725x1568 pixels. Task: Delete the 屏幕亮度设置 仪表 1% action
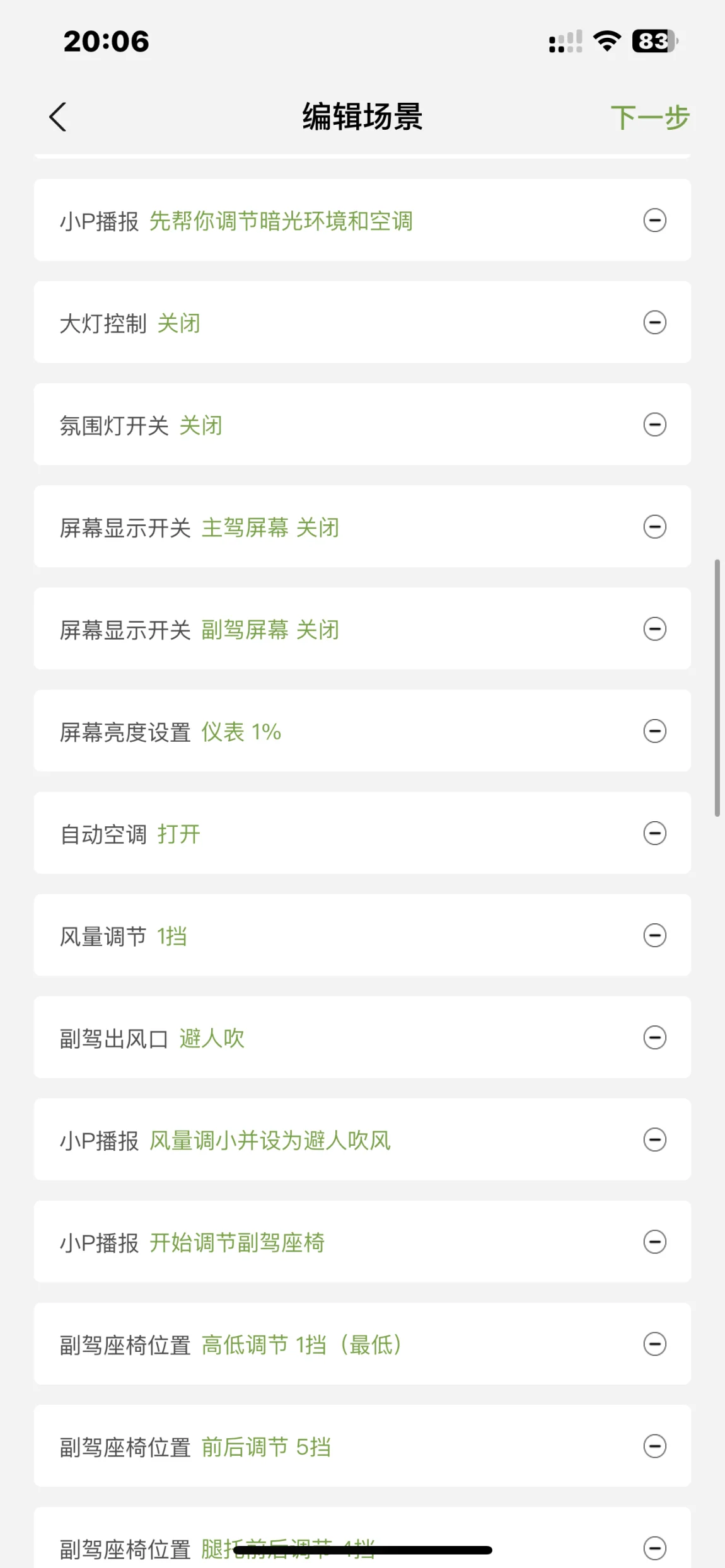point(654,731)
